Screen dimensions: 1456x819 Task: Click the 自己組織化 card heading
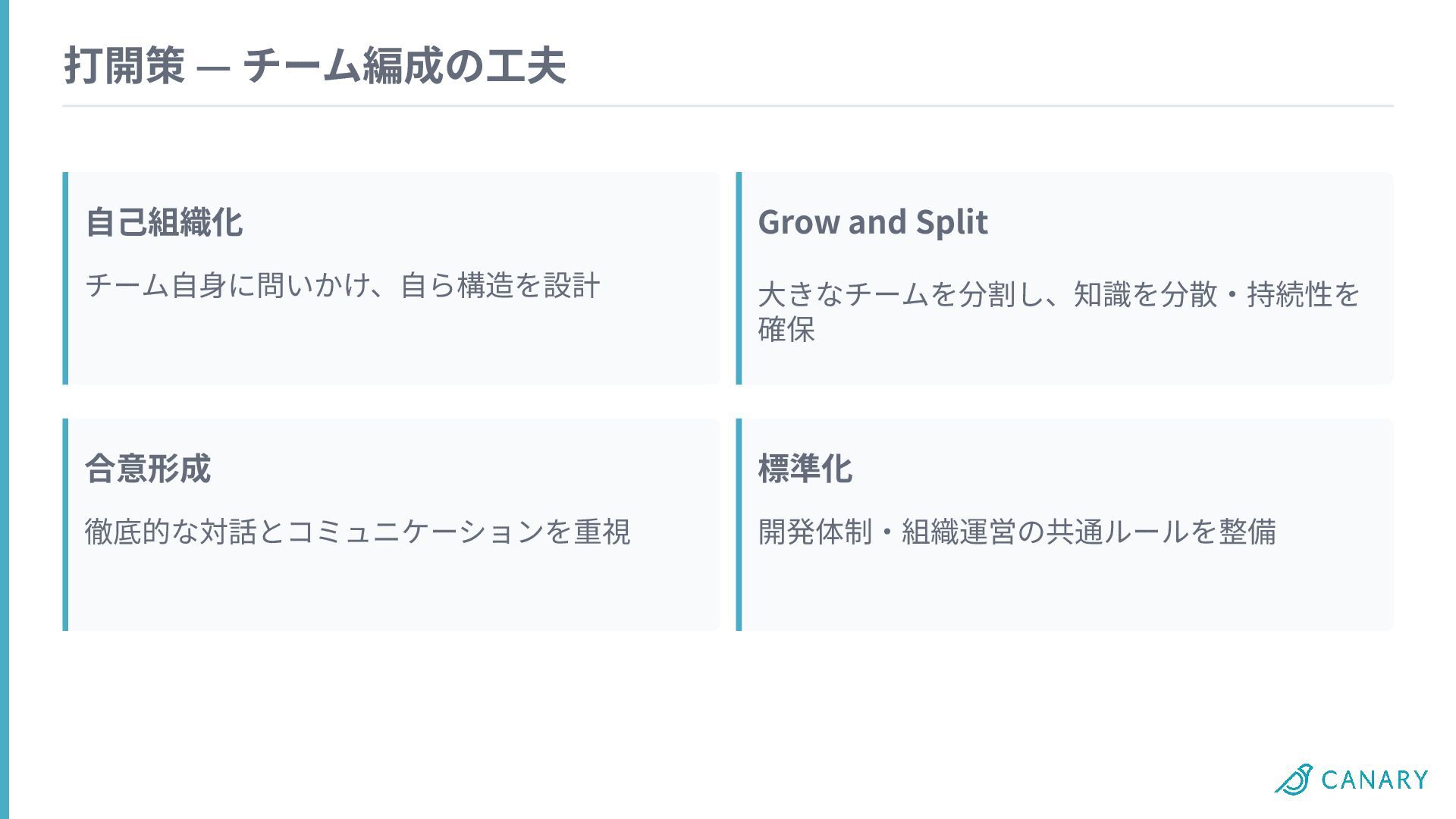(x=164, y=222)
